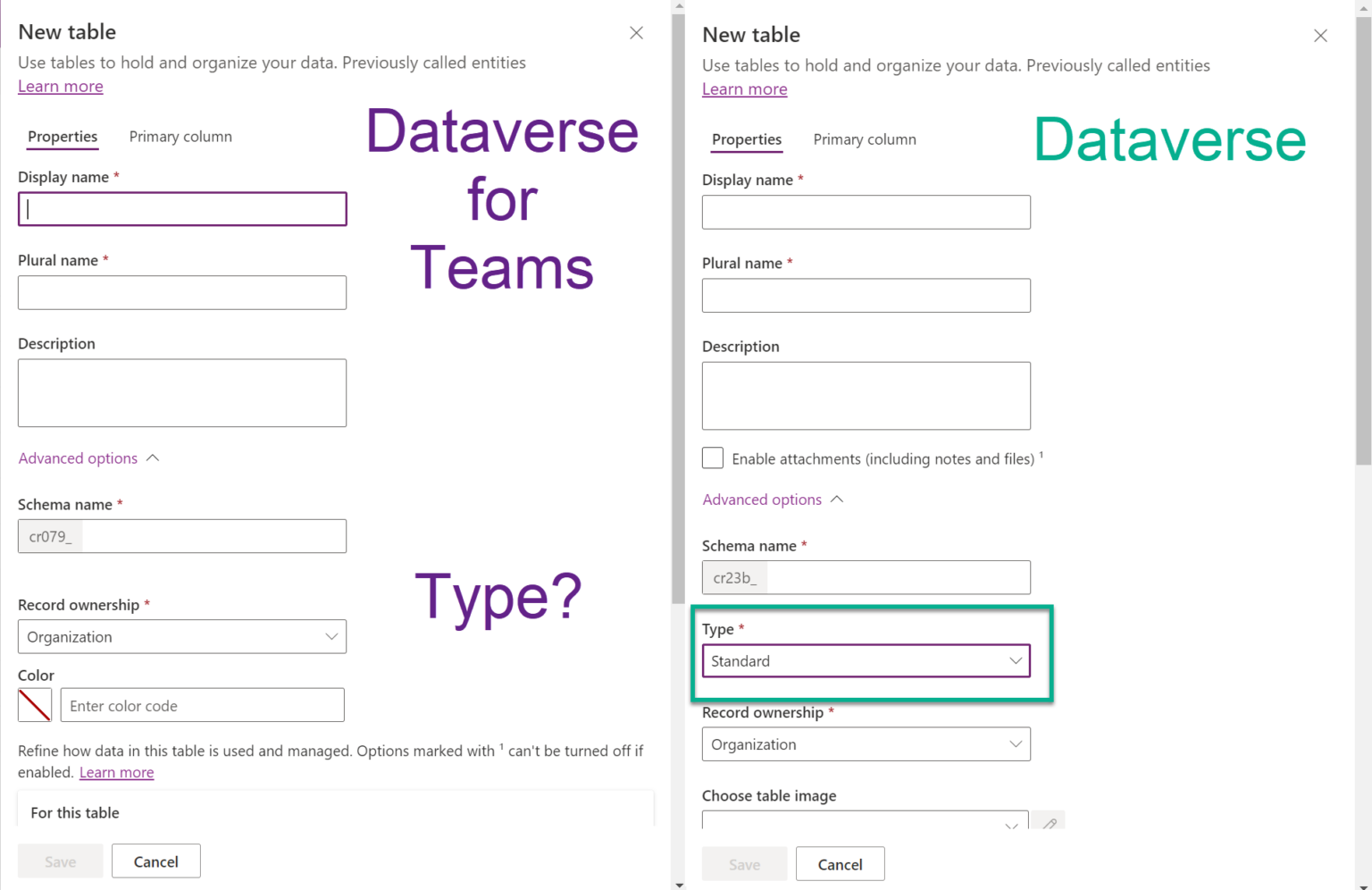Switch to Primary column tab in right panel
This screenshot has width=1372, height=890.
pos(864,139)
